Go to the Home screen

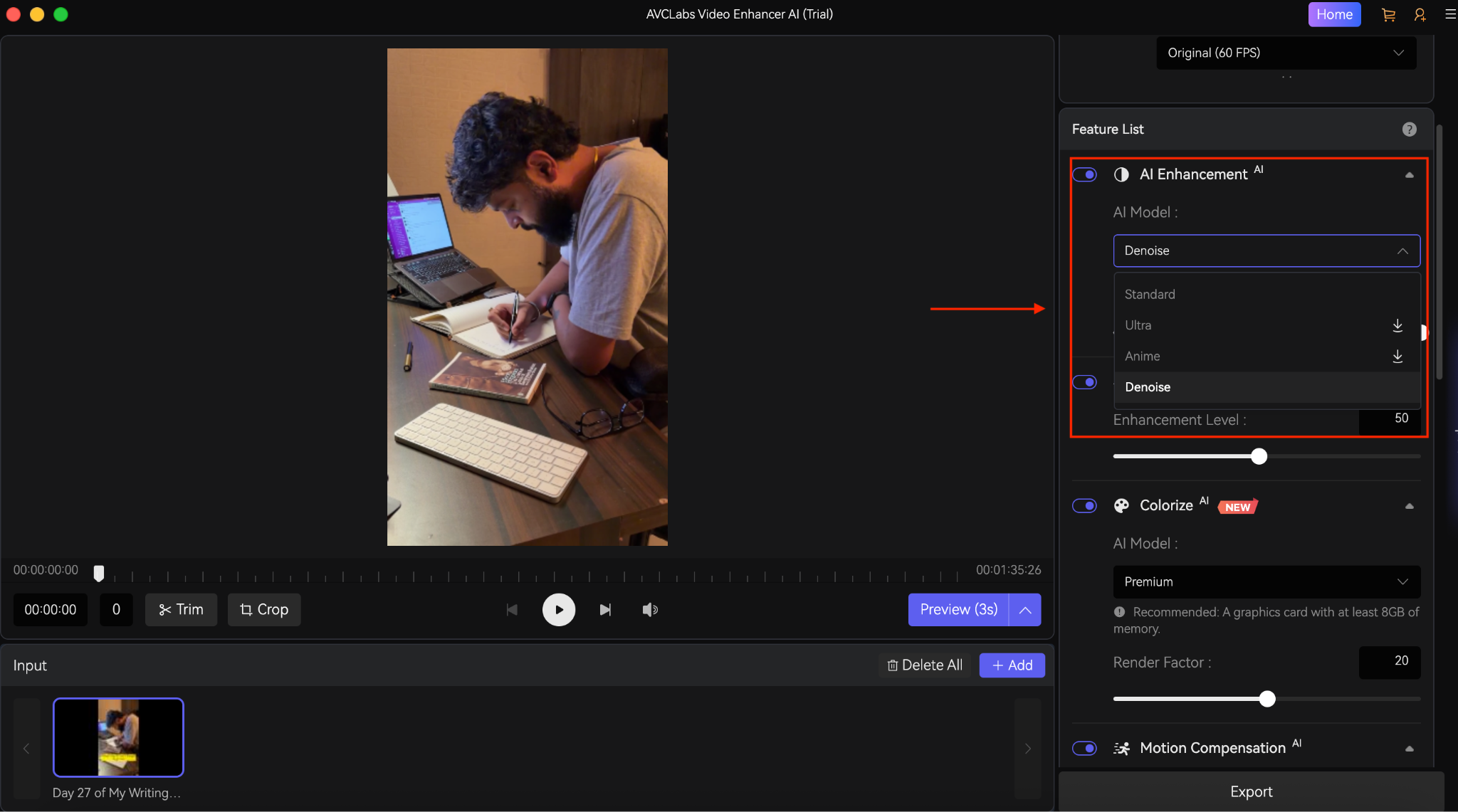point(1333,14)
